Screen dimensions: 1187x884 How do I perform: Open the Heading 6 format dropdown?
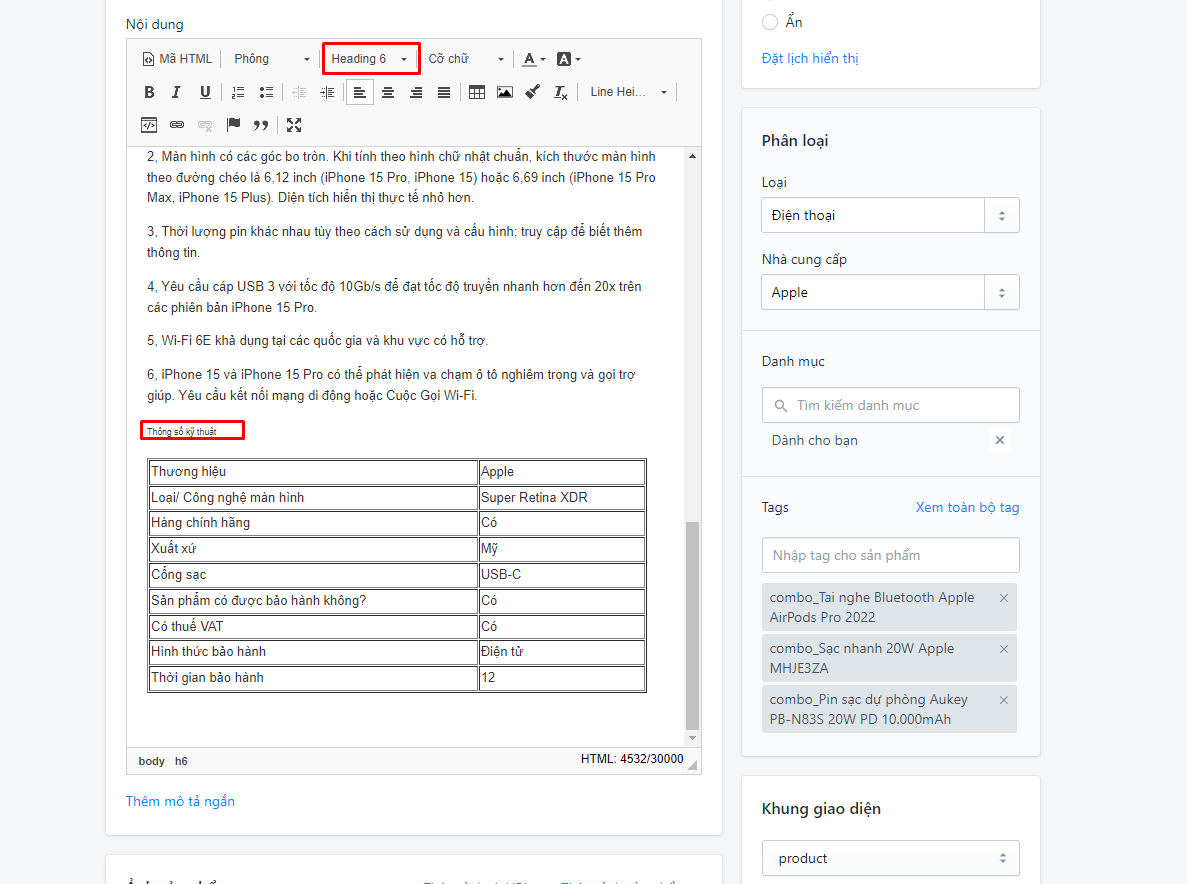369,59
